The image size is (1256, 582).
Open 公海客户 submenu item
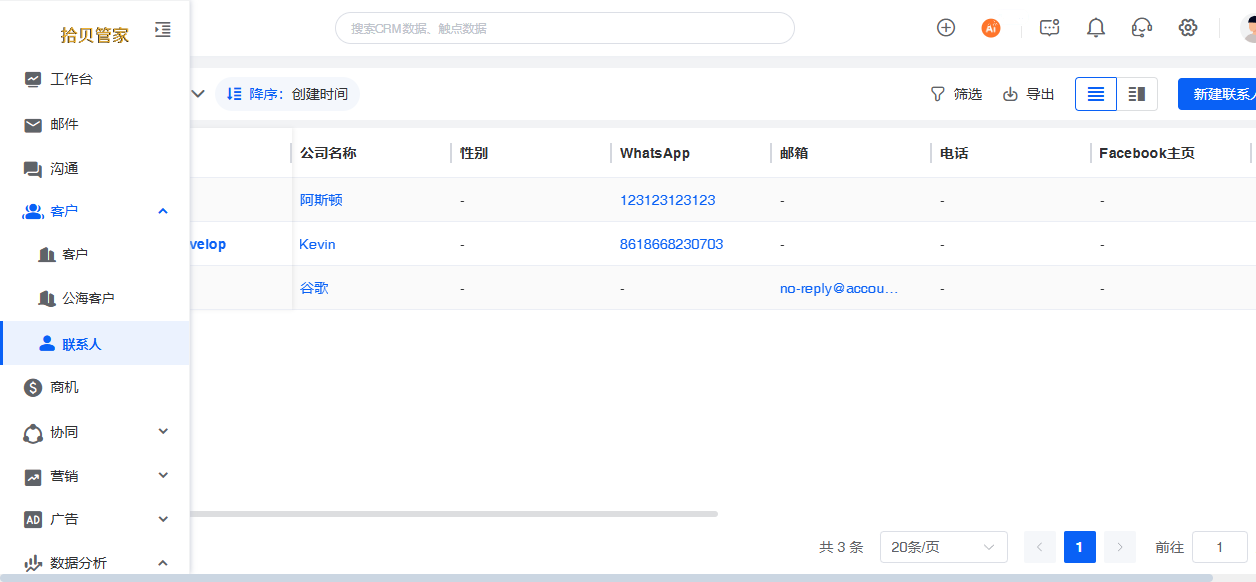tap(95, 299)
